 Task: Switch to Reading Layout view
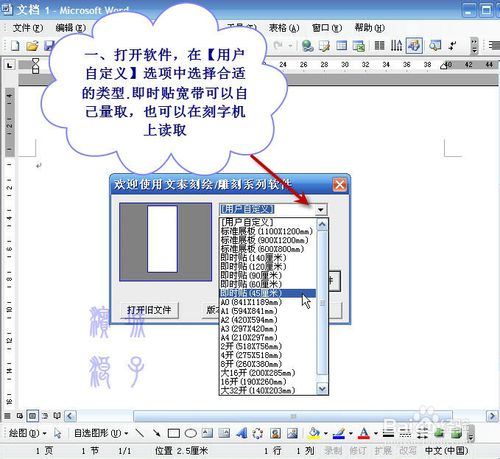click(57, 416)
